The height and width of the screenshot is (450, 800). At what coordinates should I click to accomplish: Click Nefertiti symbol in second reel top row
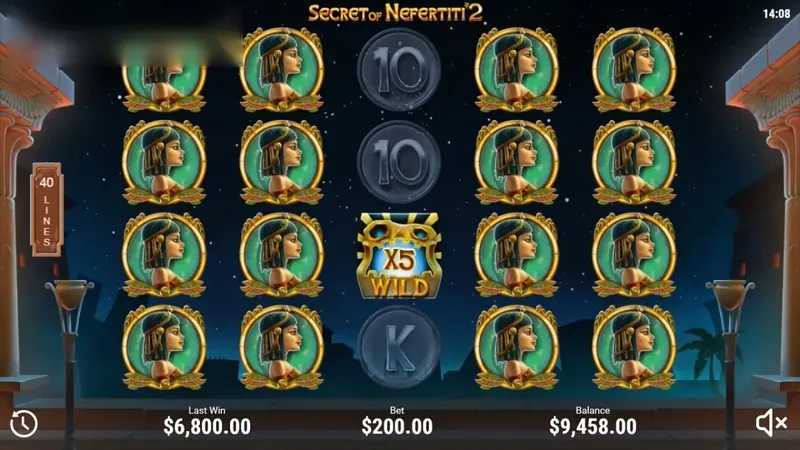(x=282, y=70)
